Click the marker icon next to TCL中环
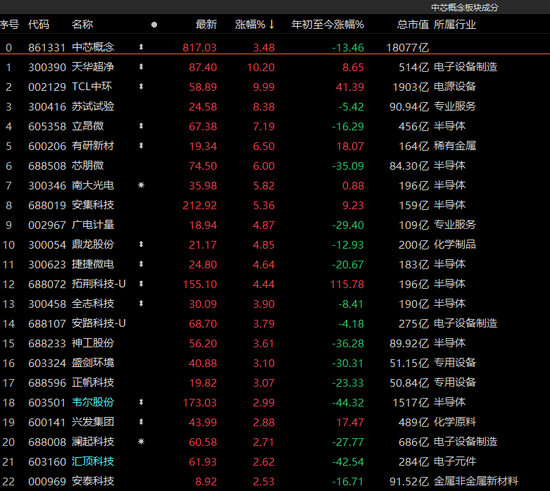 141,86
